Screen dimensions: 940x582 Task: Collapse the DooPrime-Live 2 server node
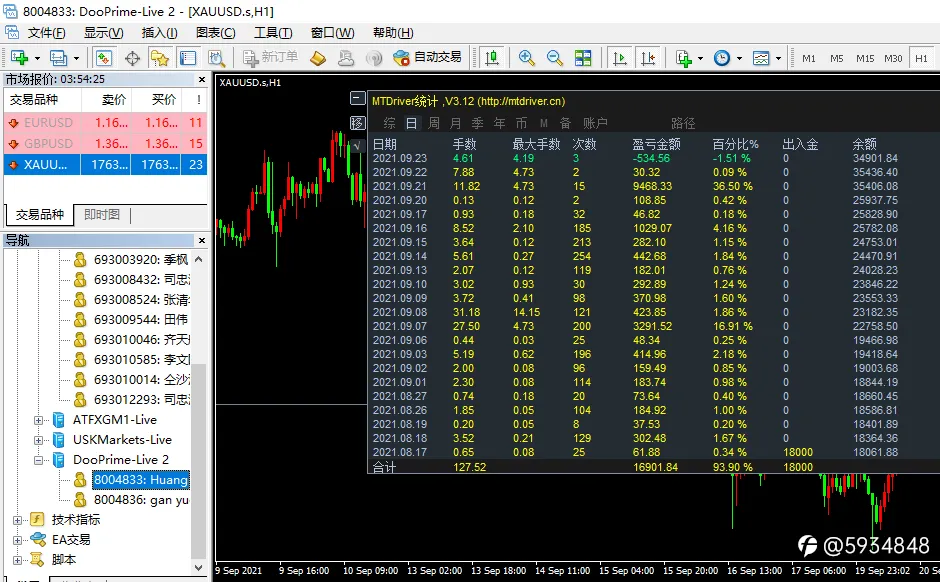pos(38,460)
